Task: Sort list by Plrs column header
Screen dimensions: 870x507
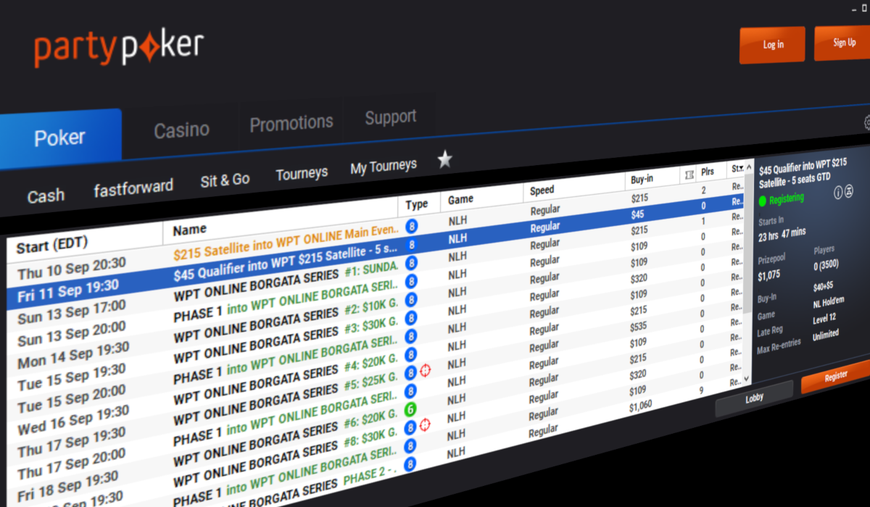Action: tap(707, 172)
